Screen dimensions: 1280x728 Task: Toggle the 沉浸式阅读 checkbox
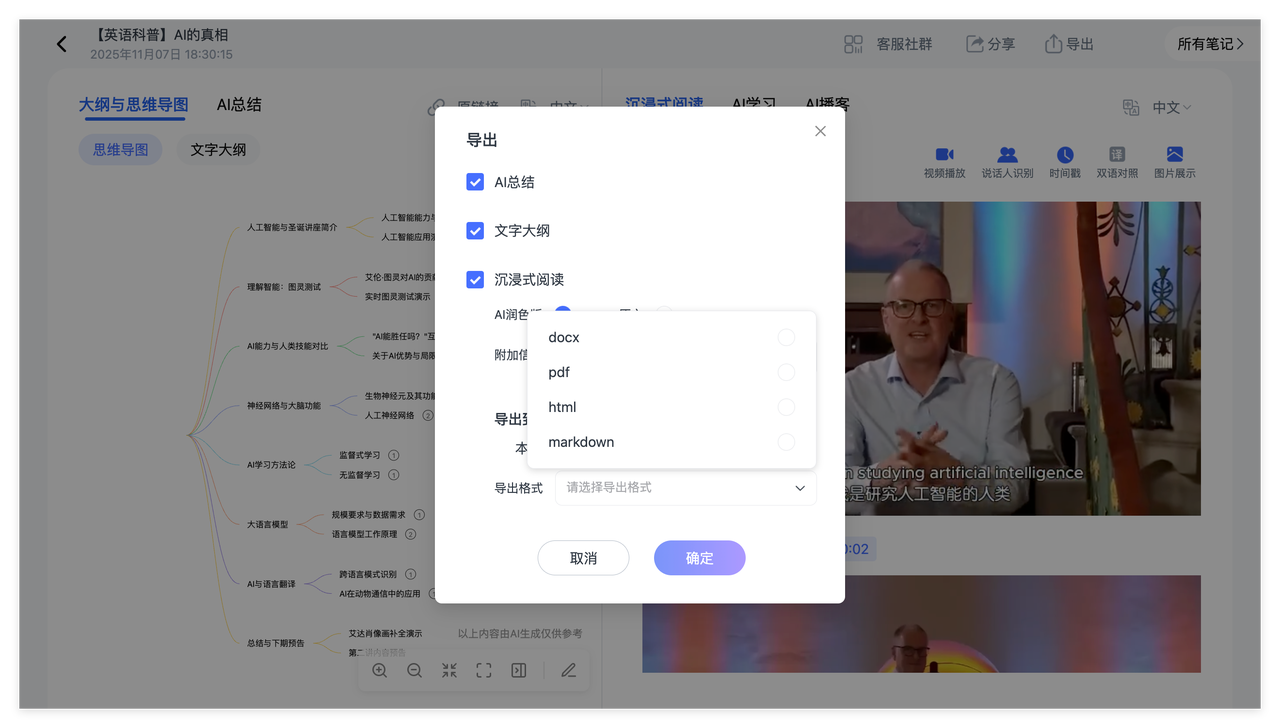click(x=475, y=280)
